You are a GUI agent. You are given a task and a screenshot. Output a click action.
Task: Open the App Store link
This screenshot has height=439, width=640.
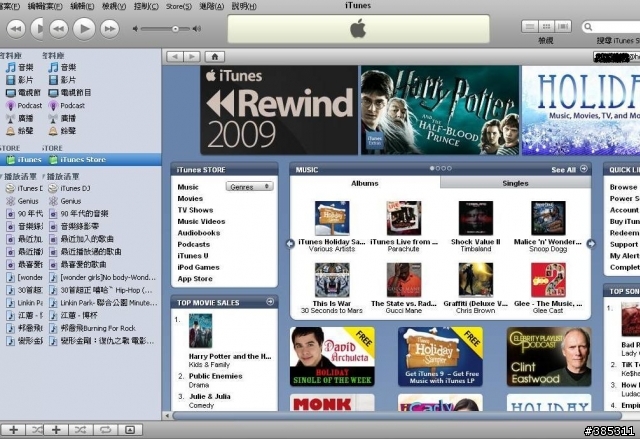point(195,279)
